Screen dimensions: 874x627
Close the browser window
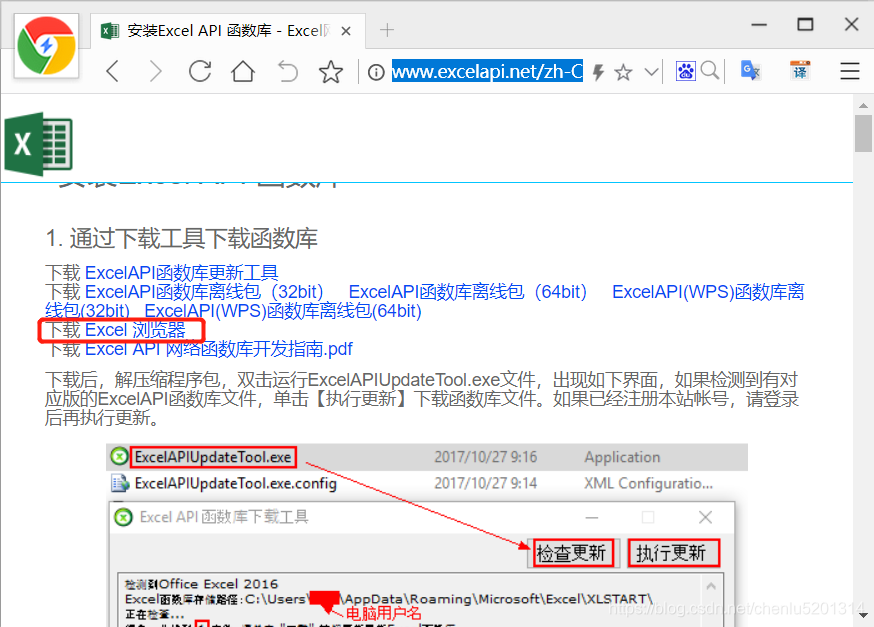[851, 25]
